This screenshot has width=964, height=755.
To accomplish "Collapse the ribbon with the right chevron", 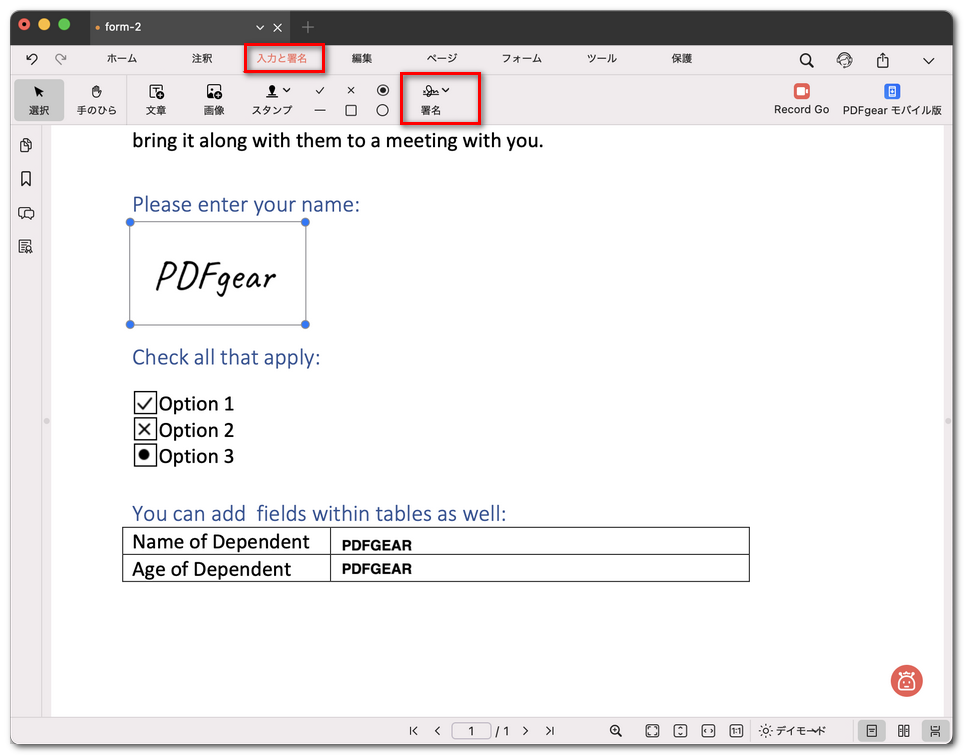I will click(x=930, y=60).
